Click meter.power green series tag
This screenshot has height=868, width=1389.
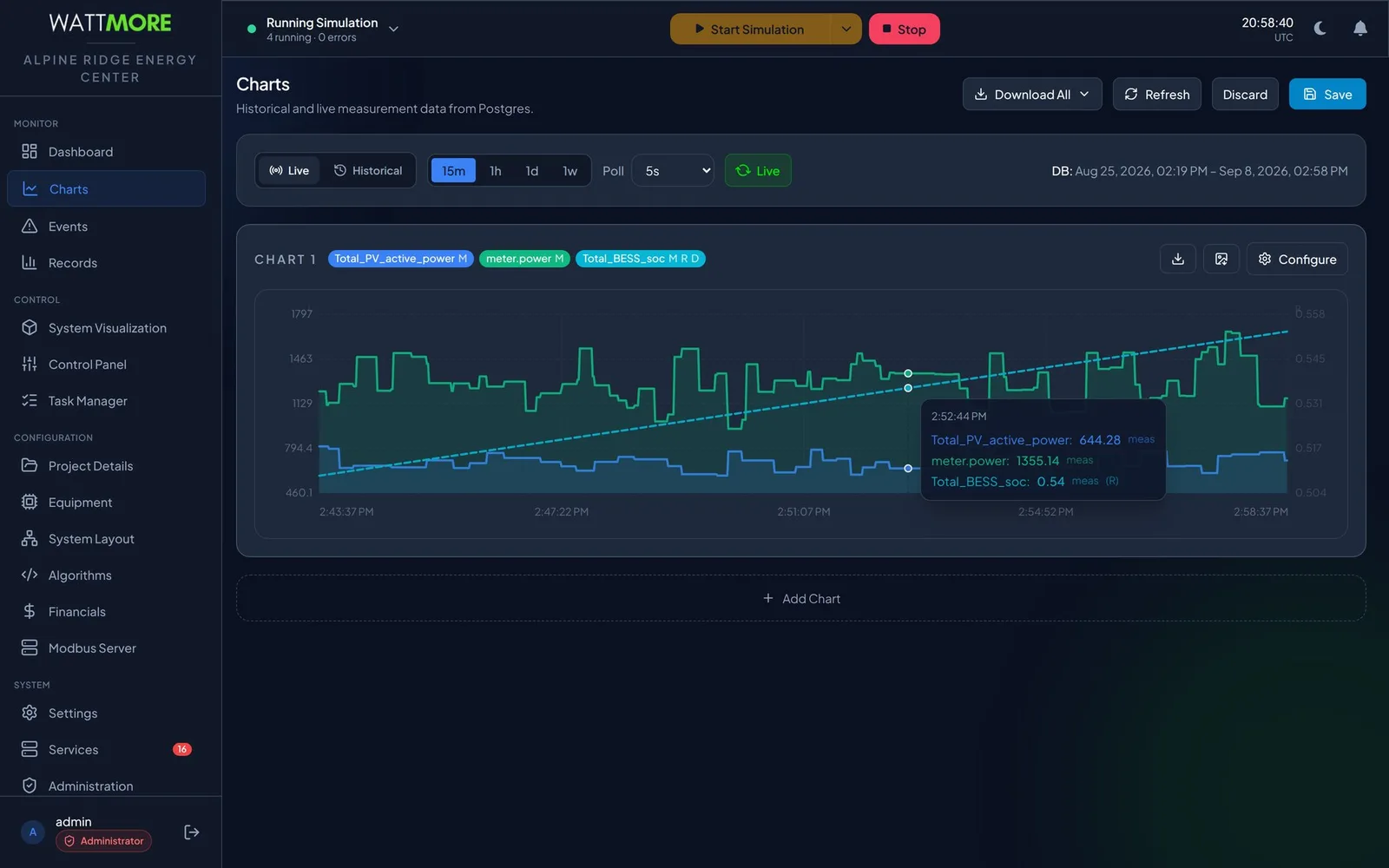click(524, 259)
